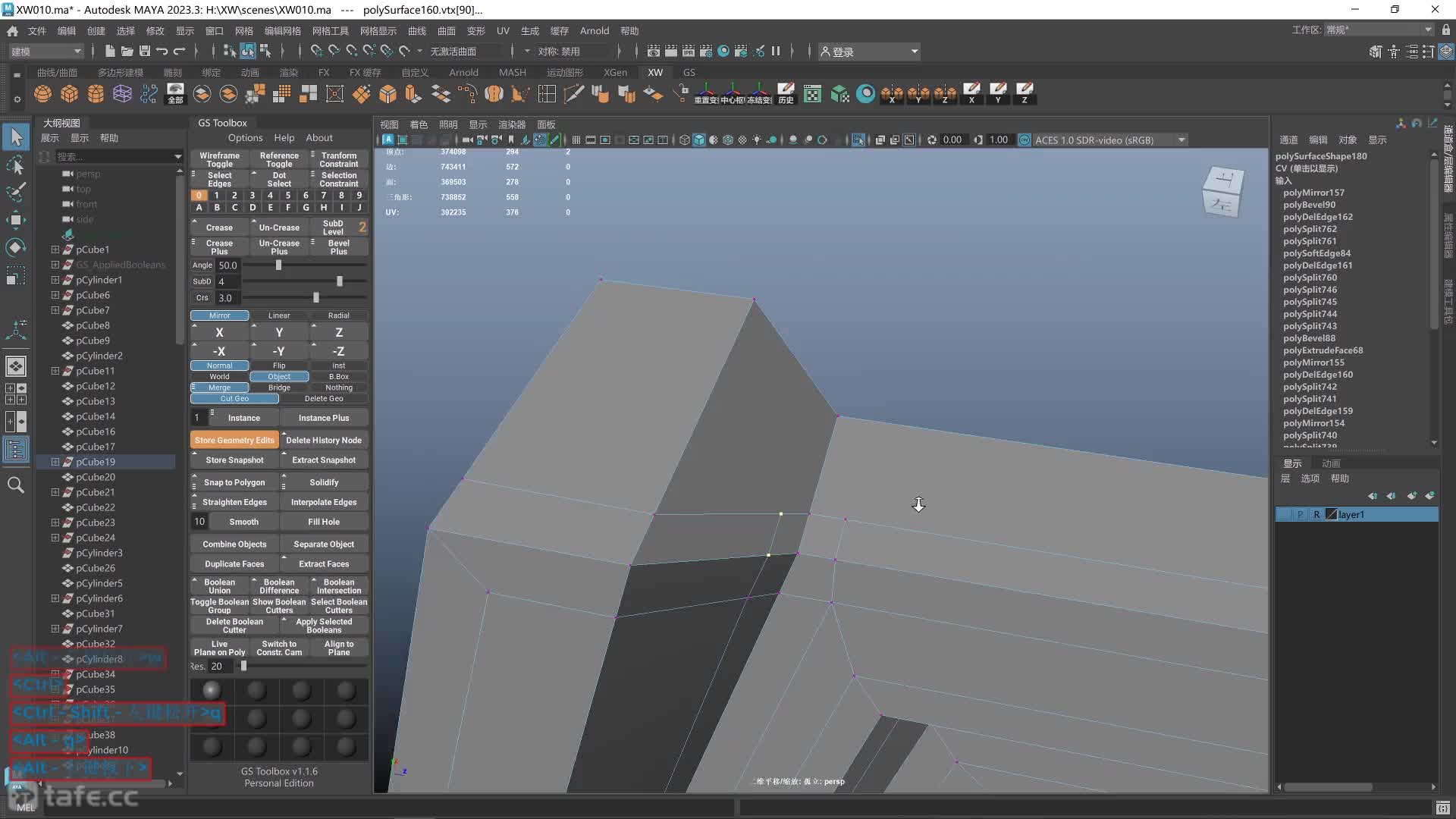Screen dimensions: 1456x819
Task: Click Combine Objects button
Action: click(x=234, y=544)
